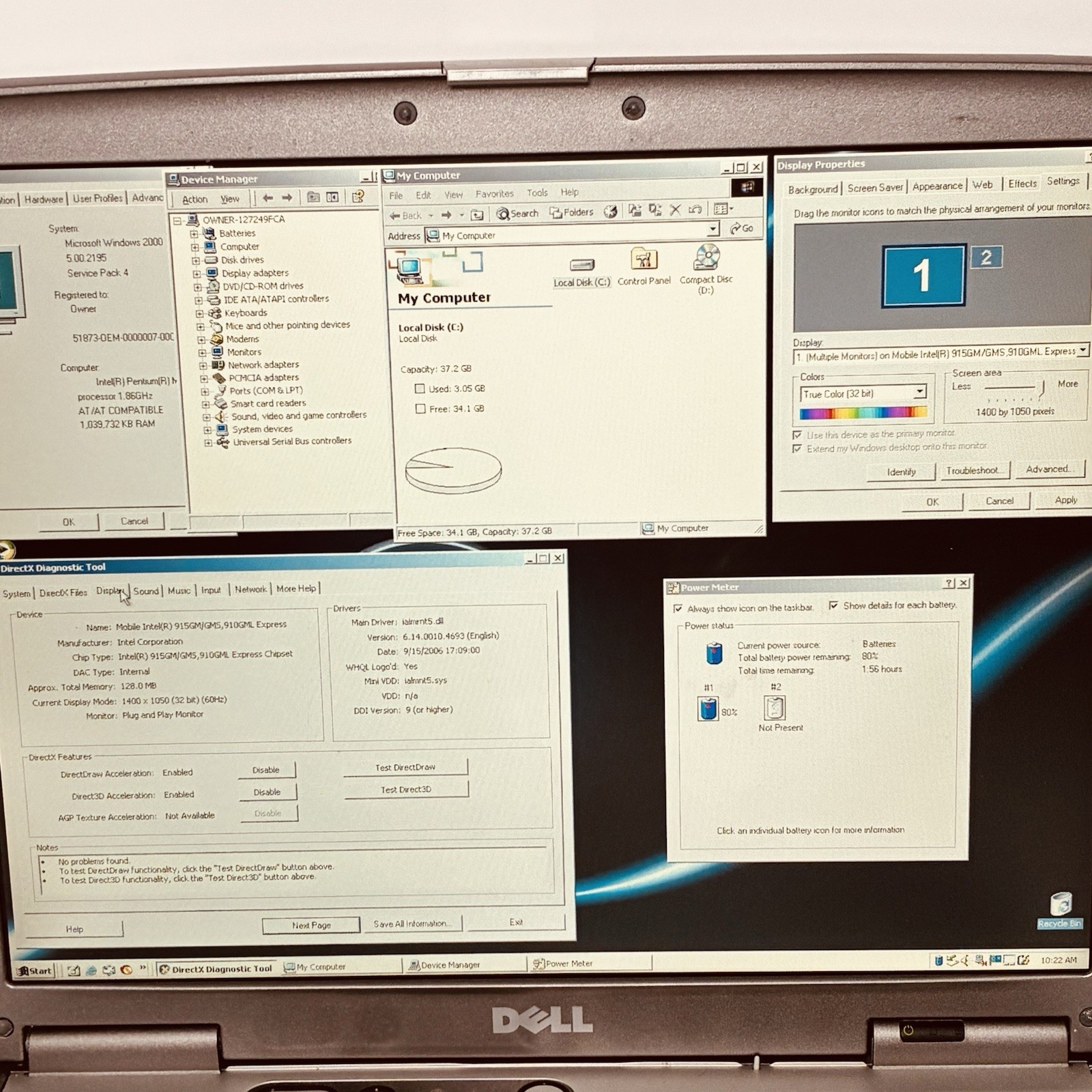The width and height of the screenshot is (1092, 1092).
Task: Expand Disk drives node in Device Manager
Action: [196, 260]
